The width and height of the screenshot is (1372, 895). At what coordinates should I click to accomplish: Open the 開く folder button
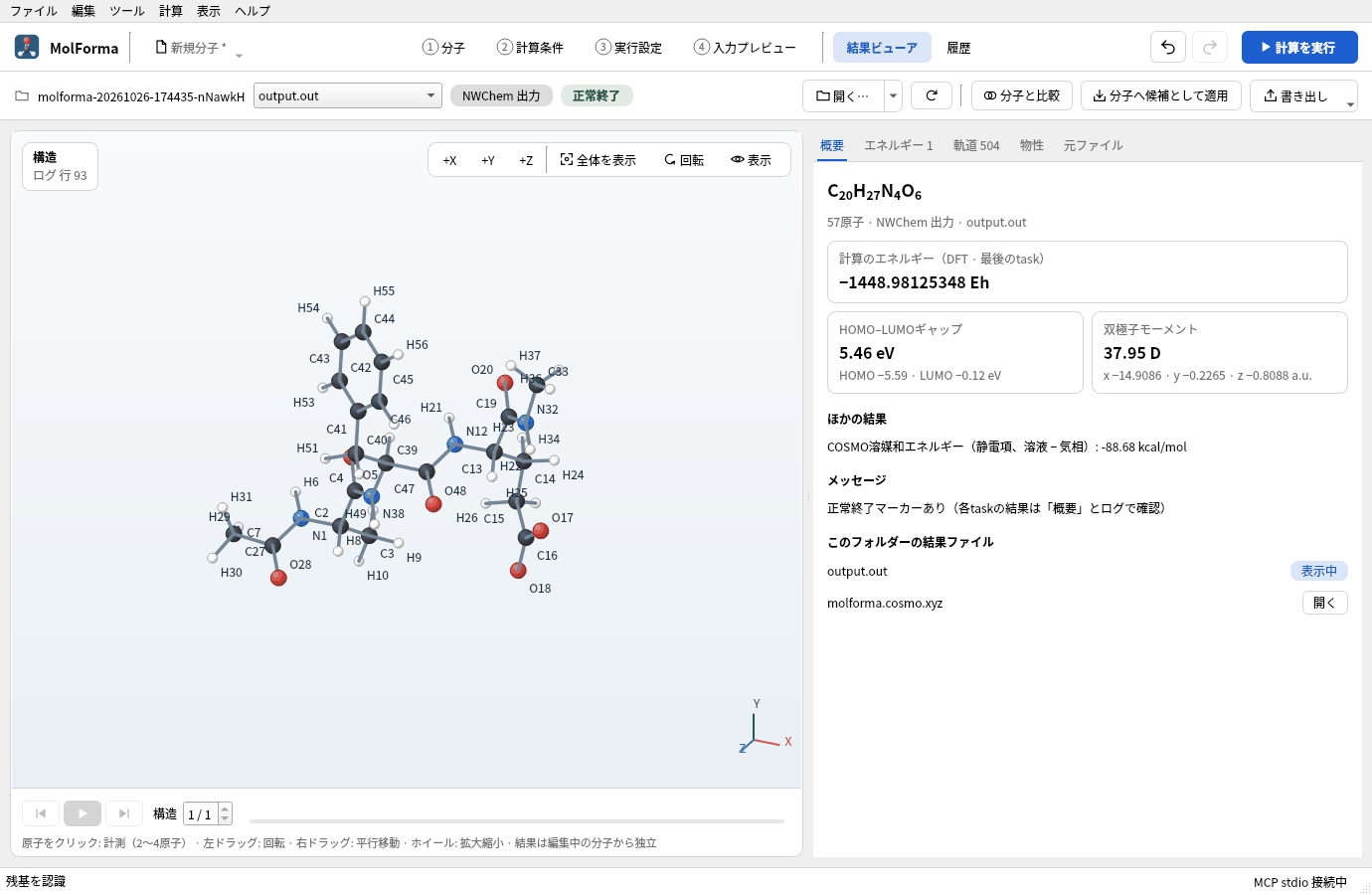[843, 95]
